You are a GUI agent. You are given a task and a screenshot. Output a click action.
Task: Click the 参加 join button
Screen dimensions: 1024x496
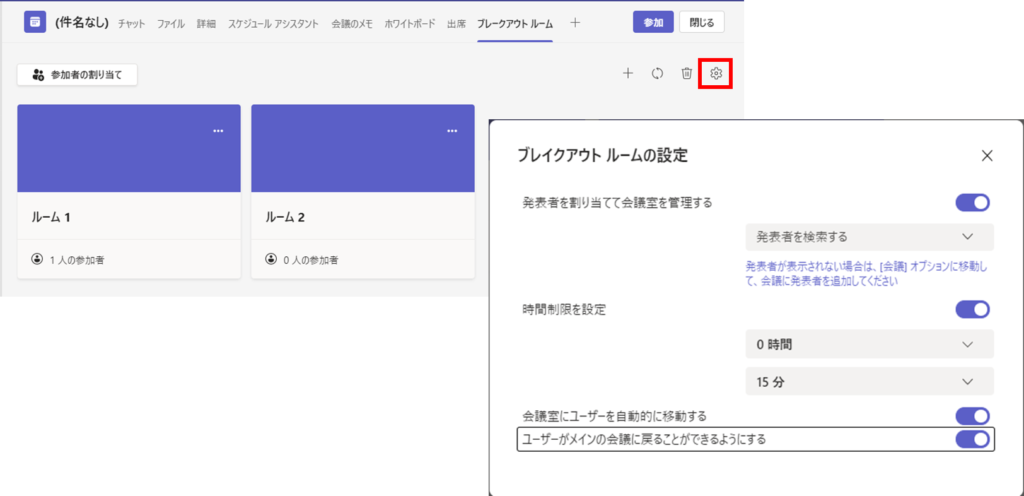point(653,23)
